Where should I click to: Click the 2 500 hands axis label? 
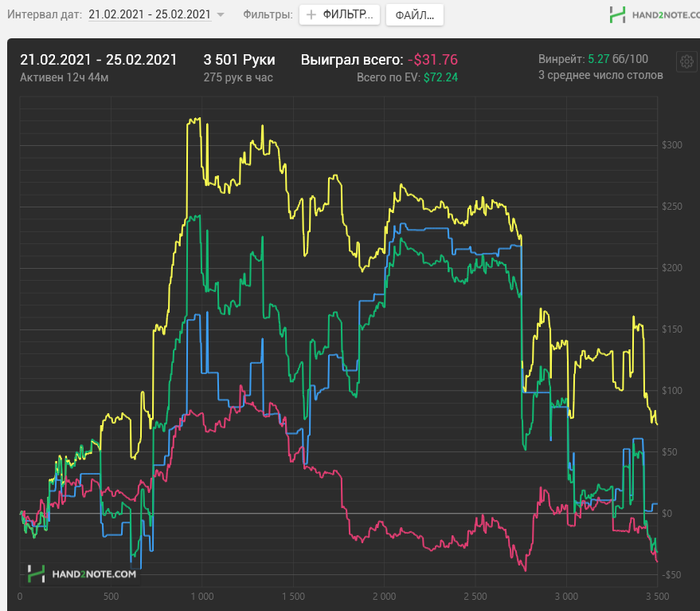point(475,596)
